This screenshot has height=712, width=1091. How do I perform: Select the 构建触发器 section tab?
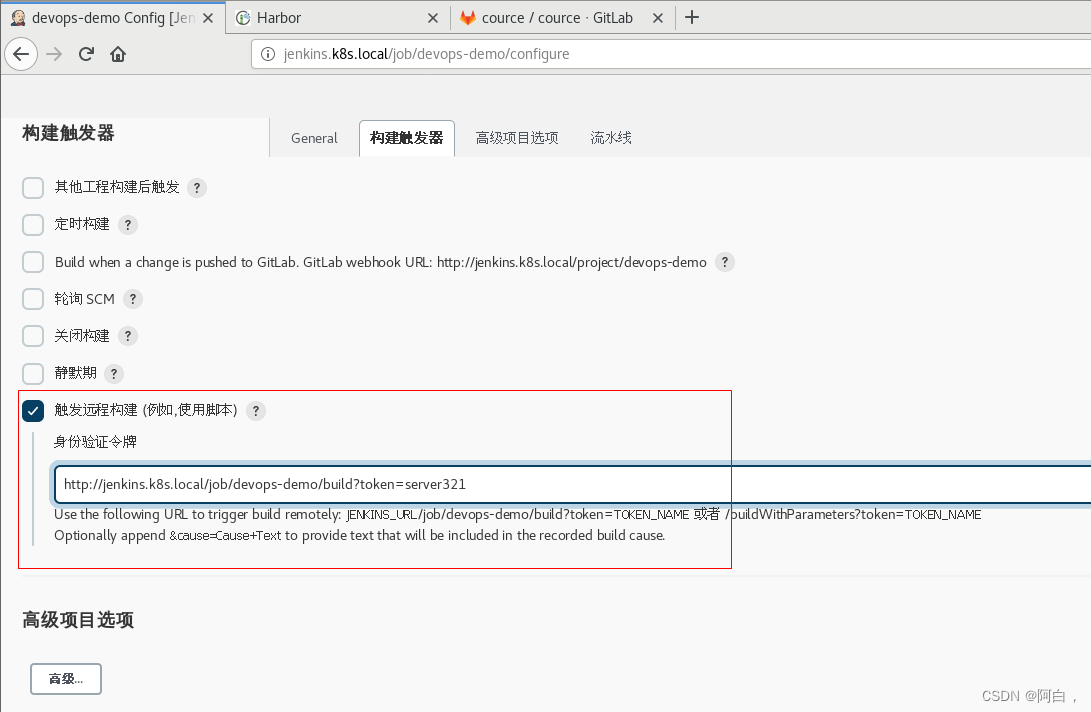click(407, 138)
